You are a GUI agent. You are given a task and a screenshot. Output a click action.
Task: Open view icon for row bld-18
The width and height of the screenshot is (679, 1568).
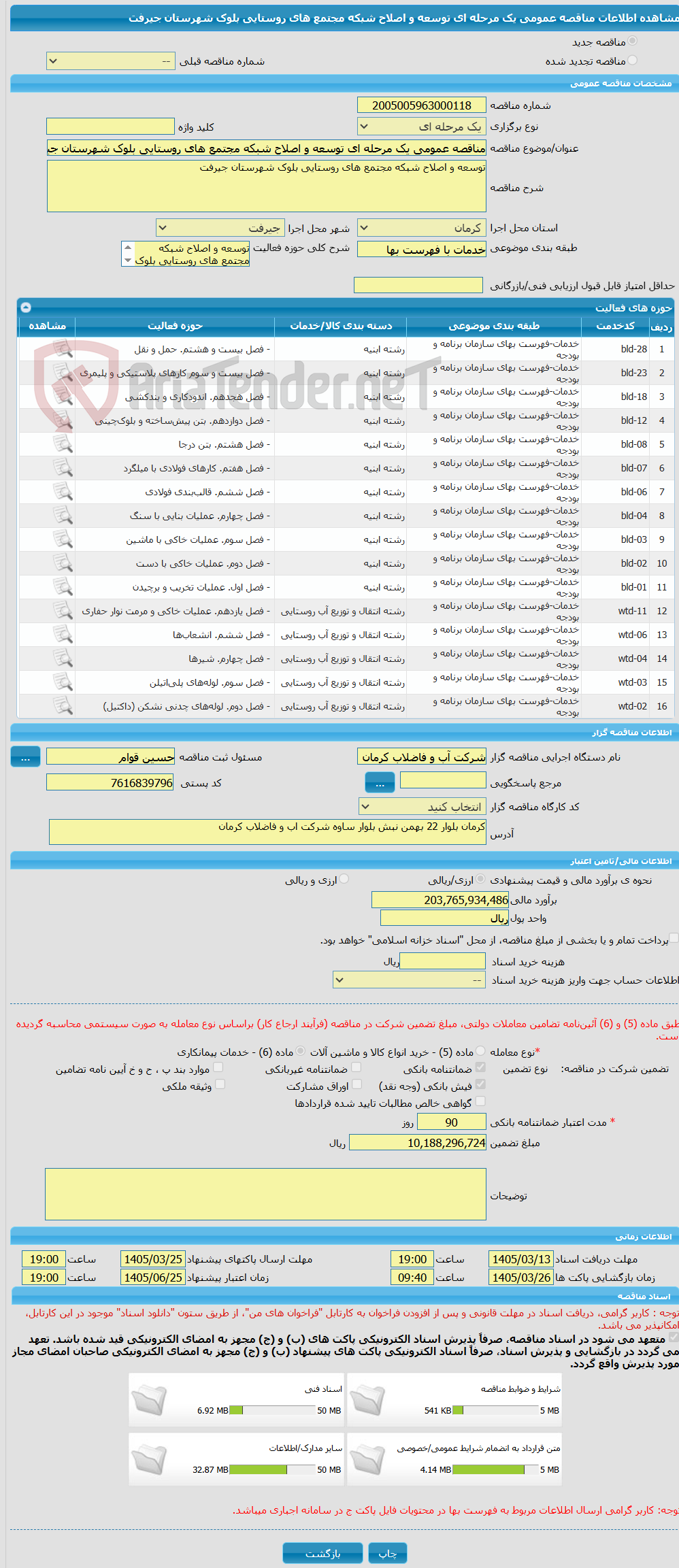[63, 397]
